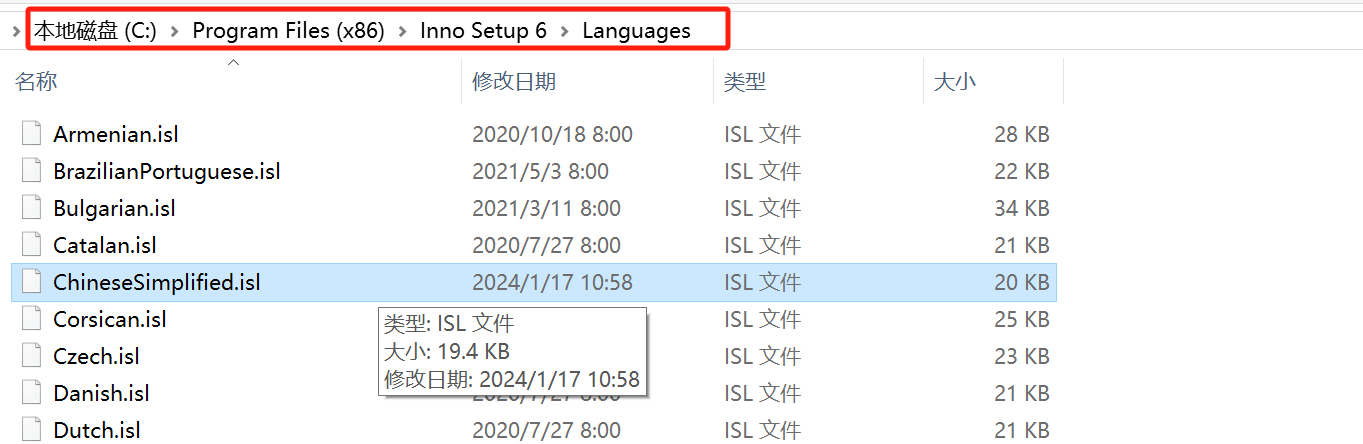
Task: Click date 2021/3/11 8:00 of Bulgarian.isl
Action: (546, 208)
